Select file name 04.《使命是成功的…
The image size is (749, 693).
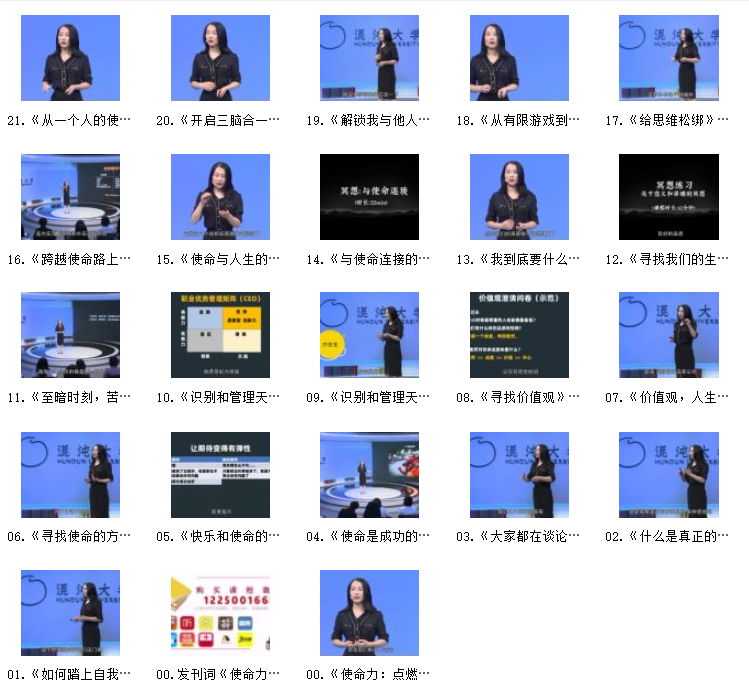pos(368,536)
